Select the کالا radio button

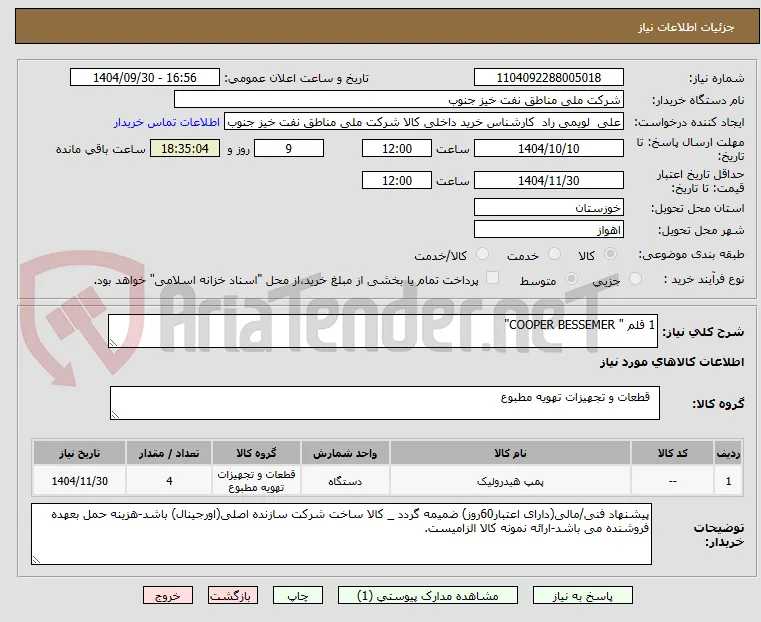[611, 254]
